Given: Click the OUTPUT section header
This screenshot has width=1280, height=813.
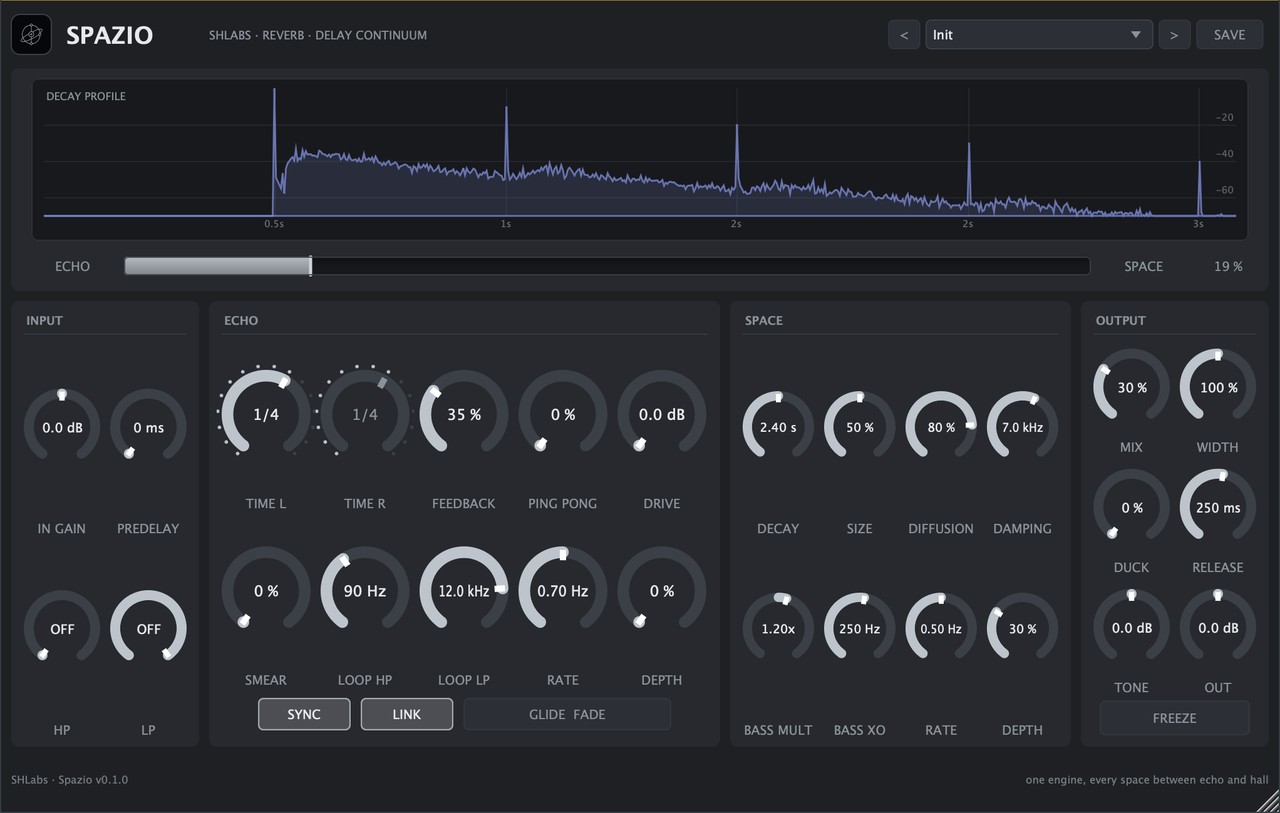Looking at the screenshot, I should [1121, 320].
